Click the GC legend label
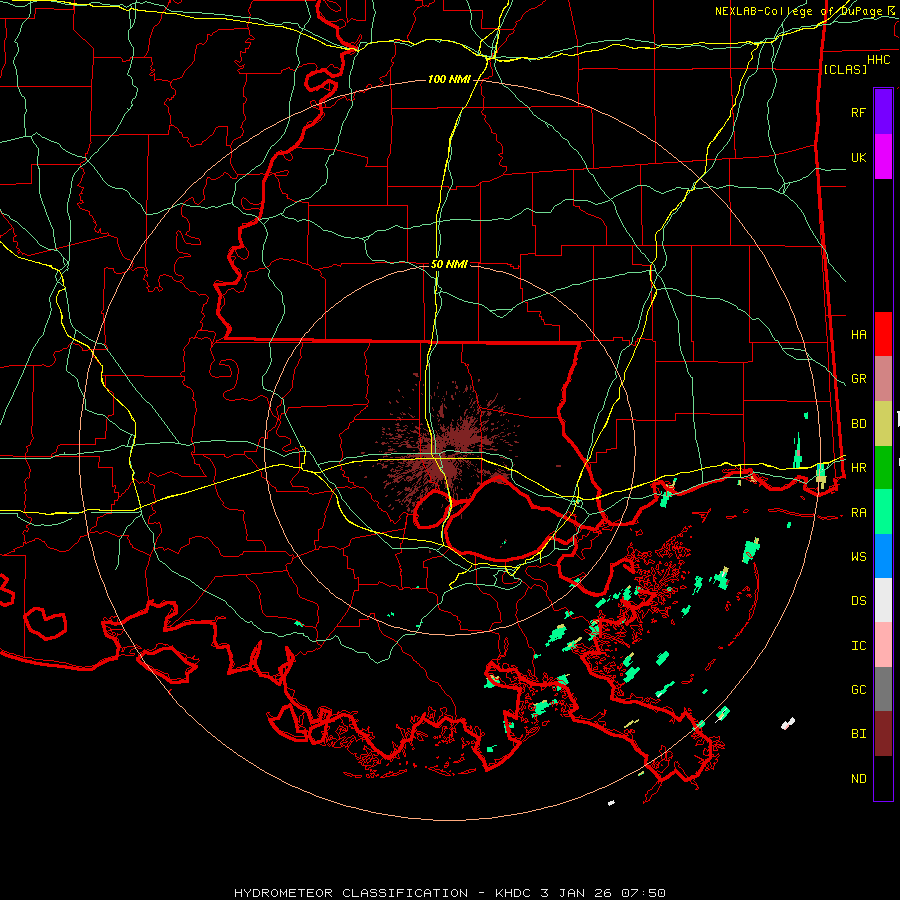Image resolution: width=900 pixels, height=900 pixels. pyautogui.click(x=858, y=690)
